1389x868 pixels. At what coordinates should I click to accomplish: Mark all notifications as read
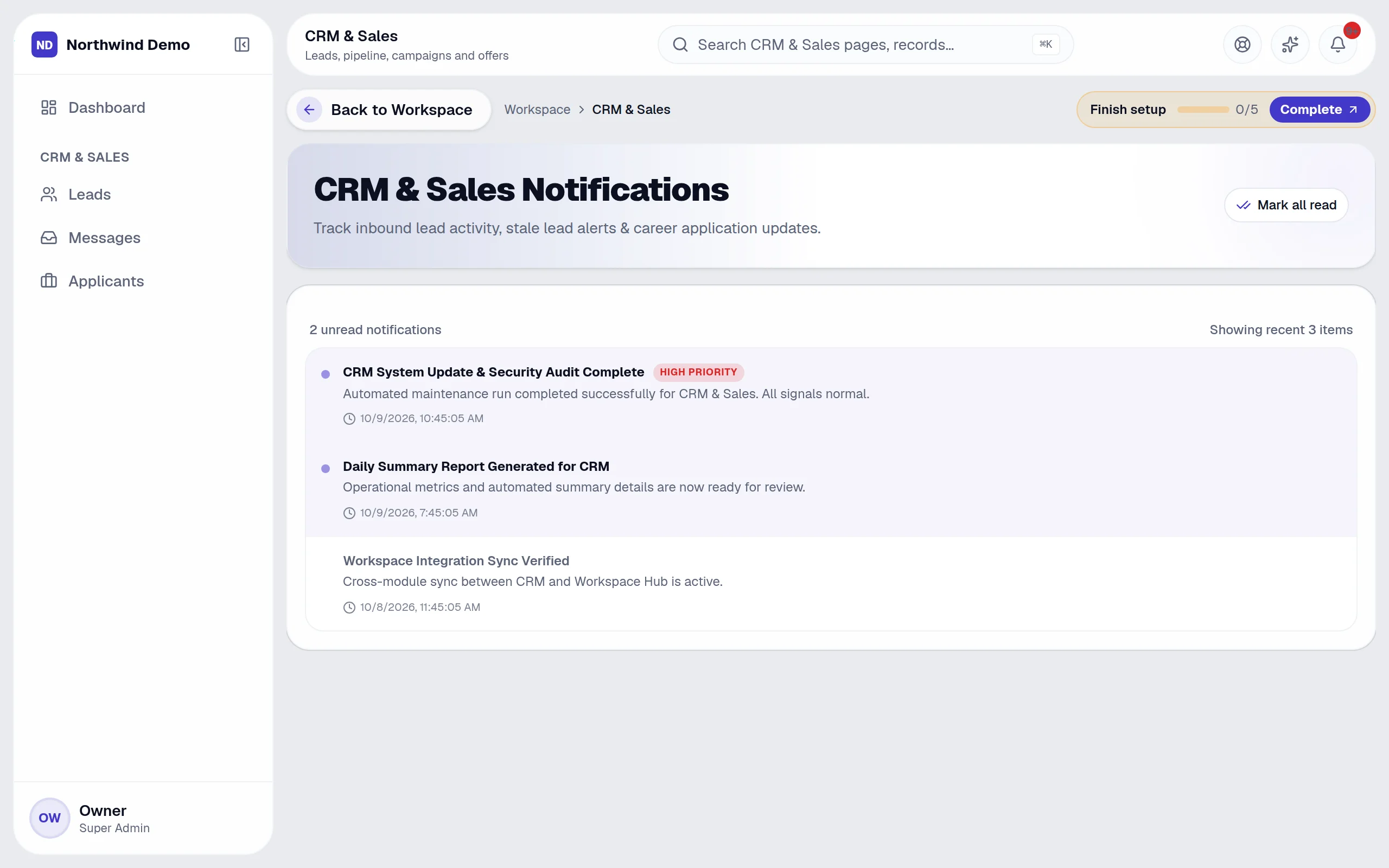(1286, 205)
